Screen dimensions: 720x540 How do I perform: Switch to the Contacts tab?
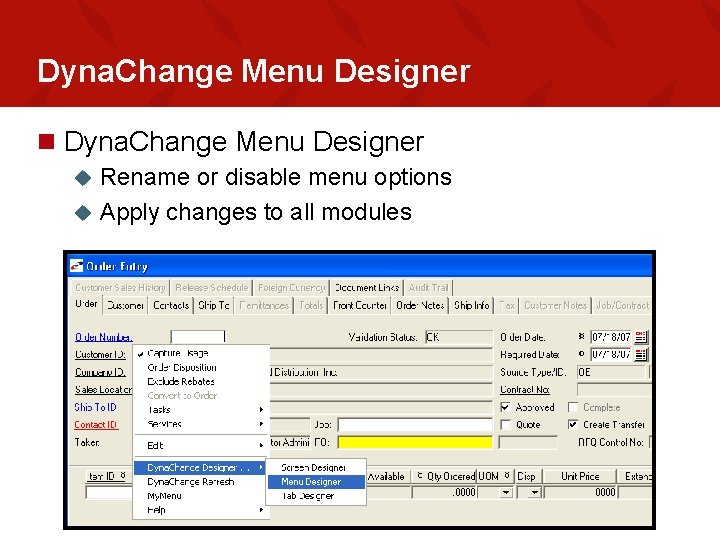(x=171, y=305)
